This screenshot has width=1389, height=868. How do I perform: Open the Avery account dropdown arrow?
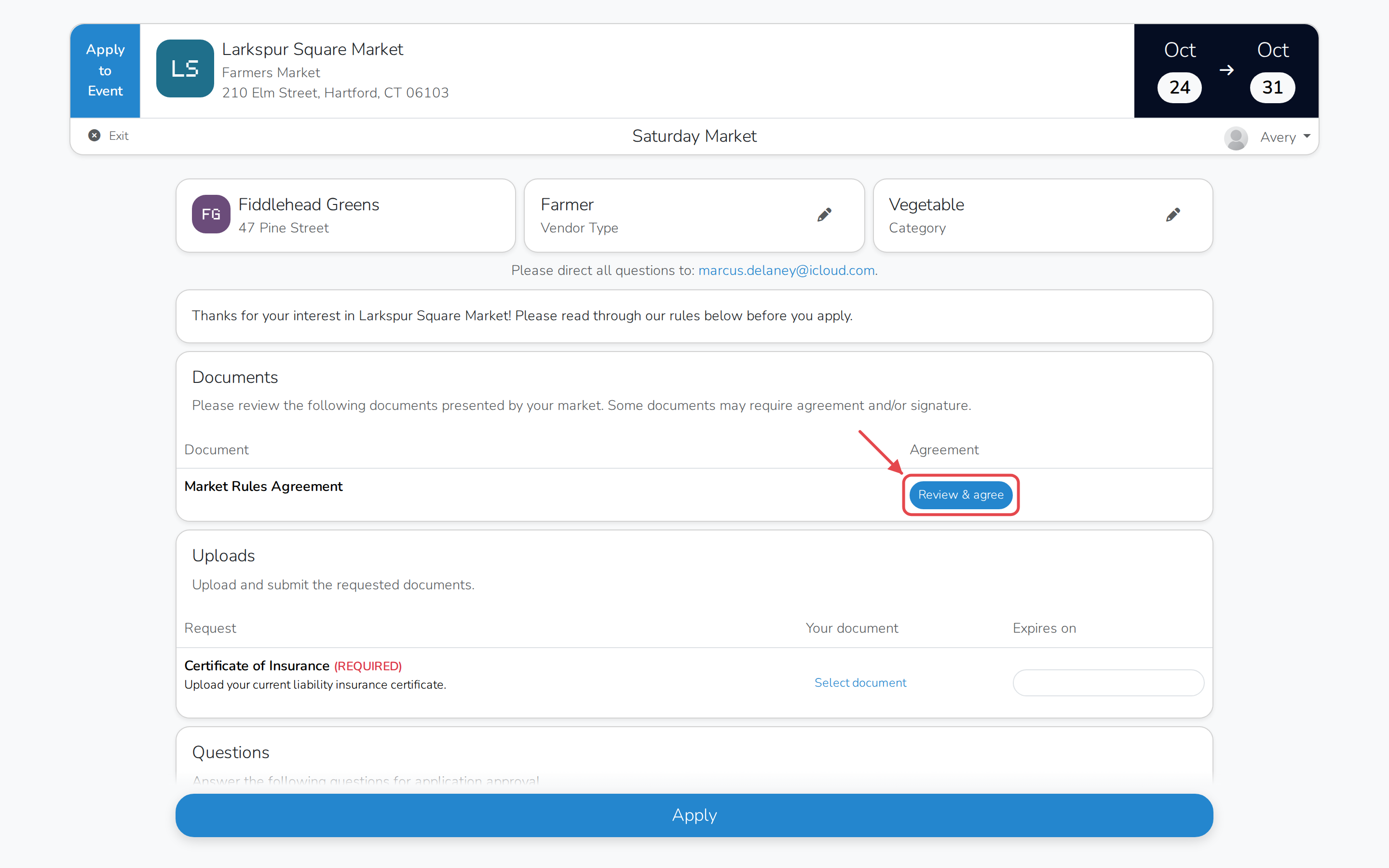1307,136
